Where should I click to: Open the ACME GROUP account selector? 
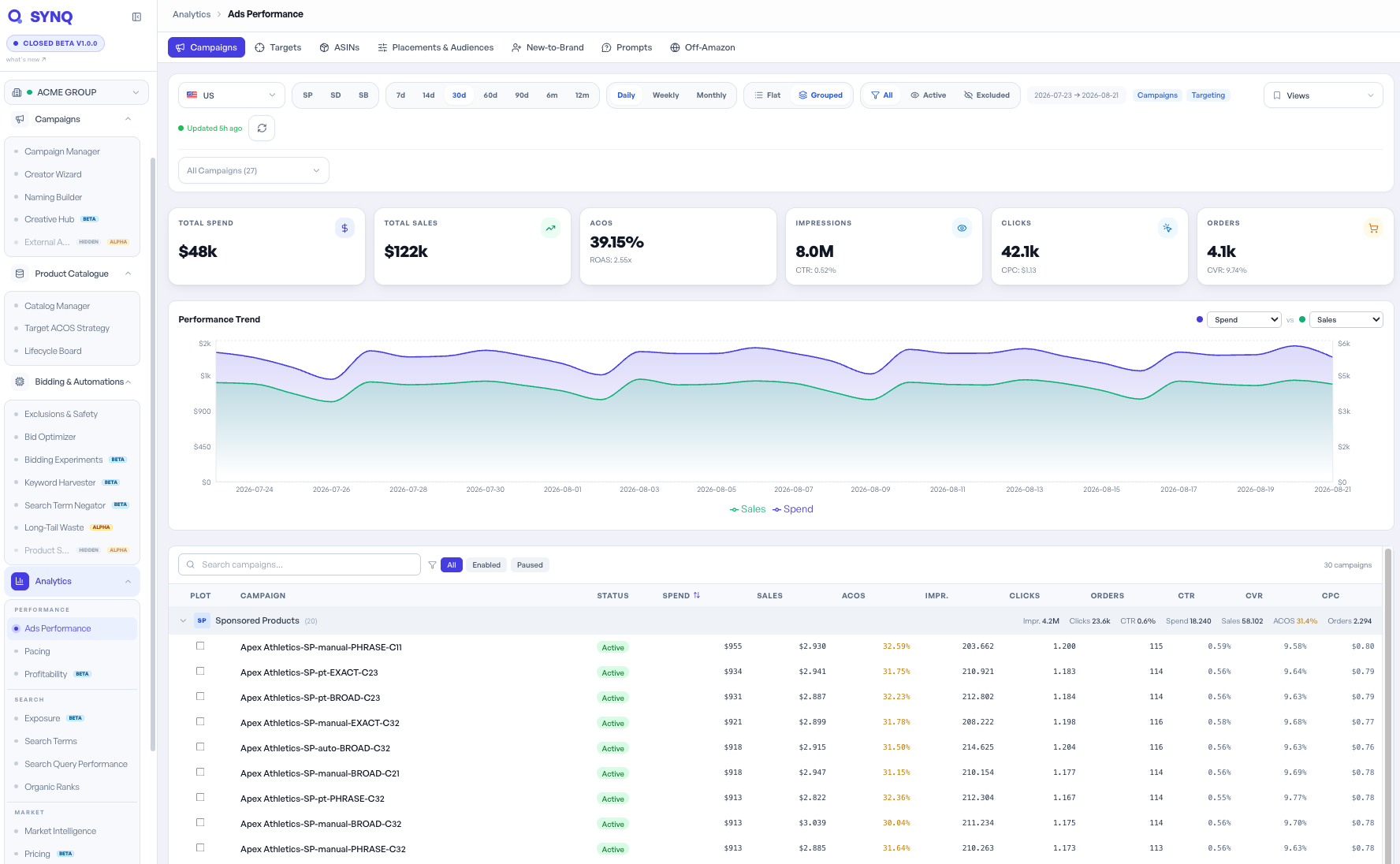[x=76, y=92]
